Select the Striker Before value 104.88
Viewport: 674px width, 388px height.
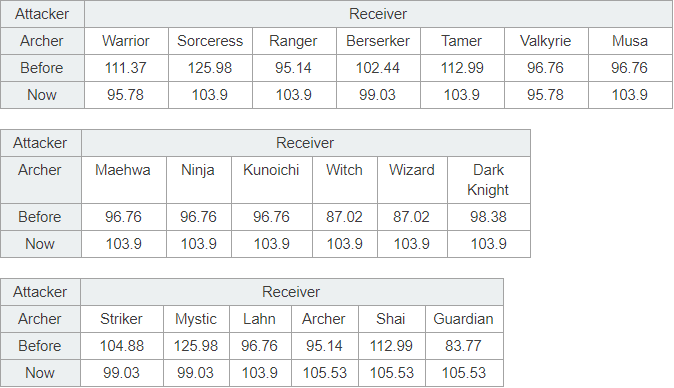click(122, 346)
